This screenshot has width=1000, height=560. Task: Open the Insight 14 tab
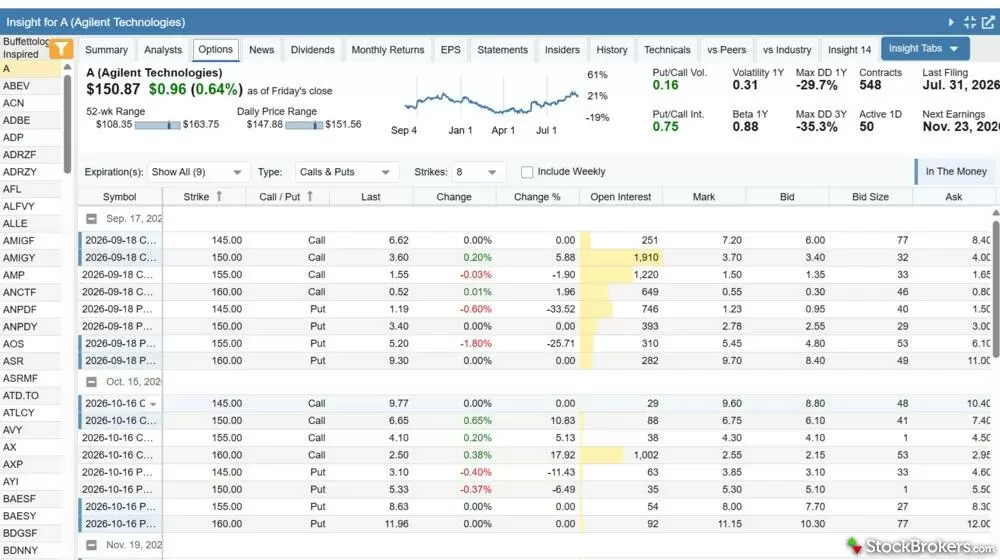(849, 50)
